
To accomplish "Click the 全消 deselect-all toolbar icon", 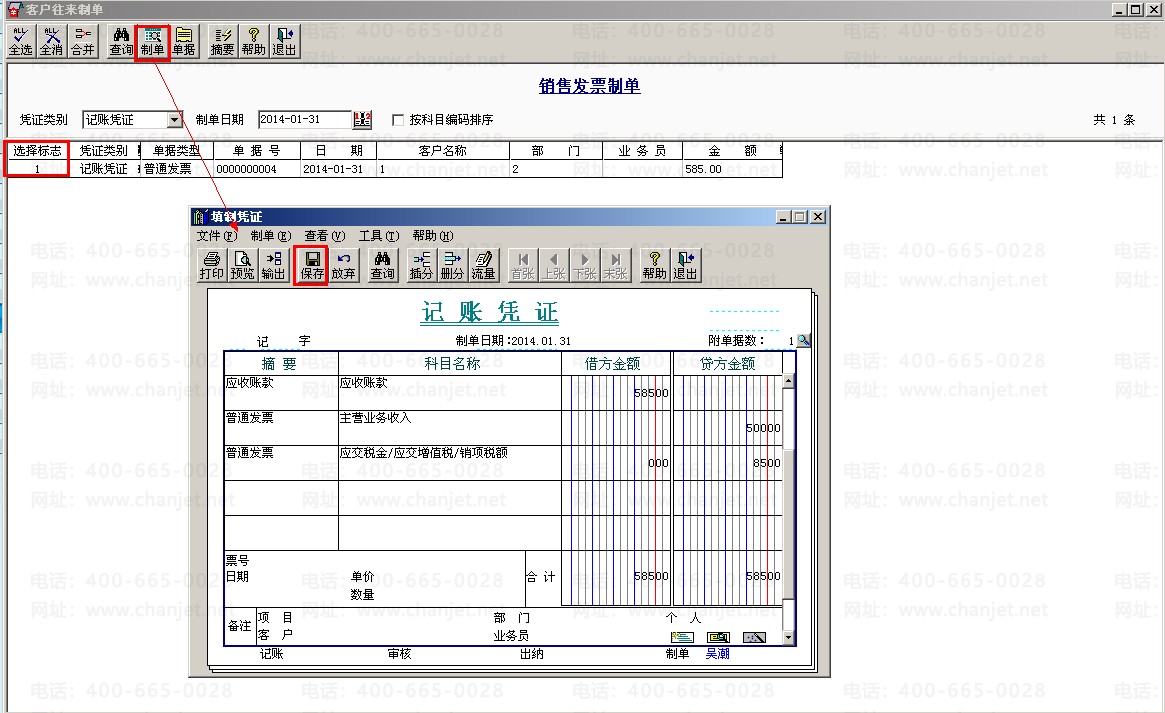I will pos(52,42).
